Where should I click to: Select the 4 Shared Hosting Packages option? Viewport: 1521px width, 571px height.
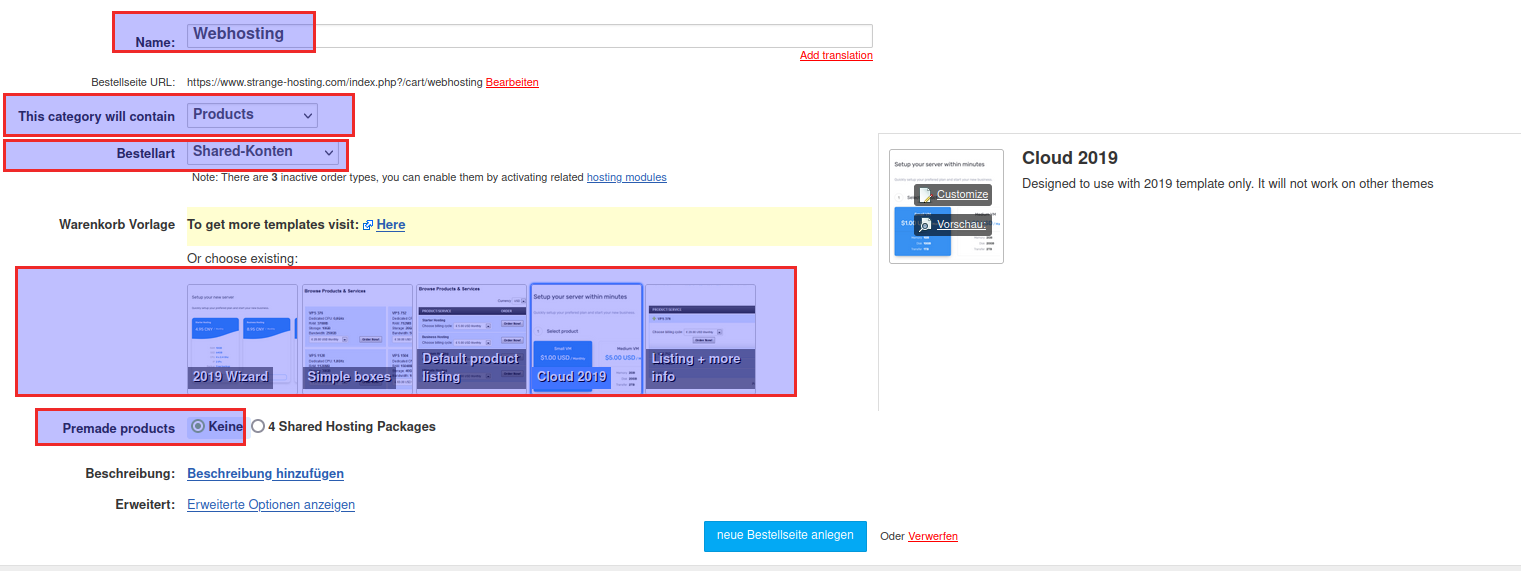tap(258, 426)
